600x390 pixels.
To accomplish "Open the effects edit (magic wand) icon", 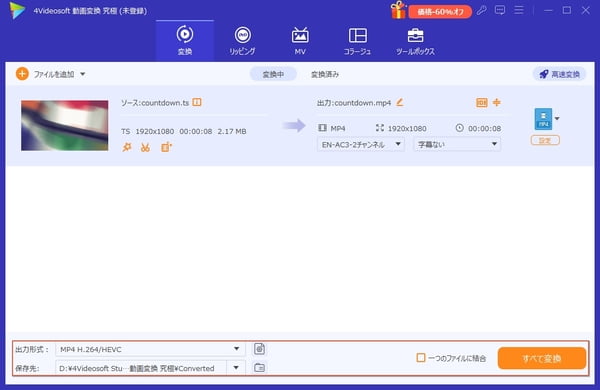I will [x=127, y=147].
